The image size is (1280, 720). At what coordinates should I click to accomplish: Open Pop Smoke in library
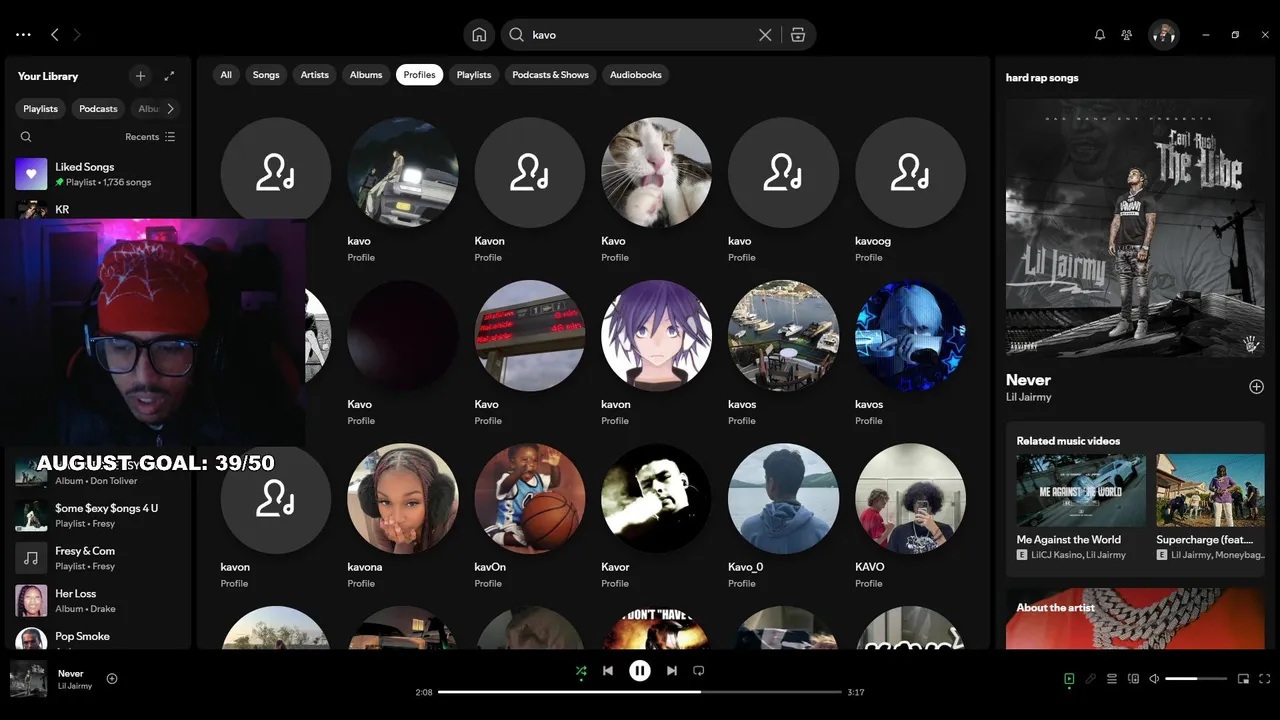click(x=98, y=638)
